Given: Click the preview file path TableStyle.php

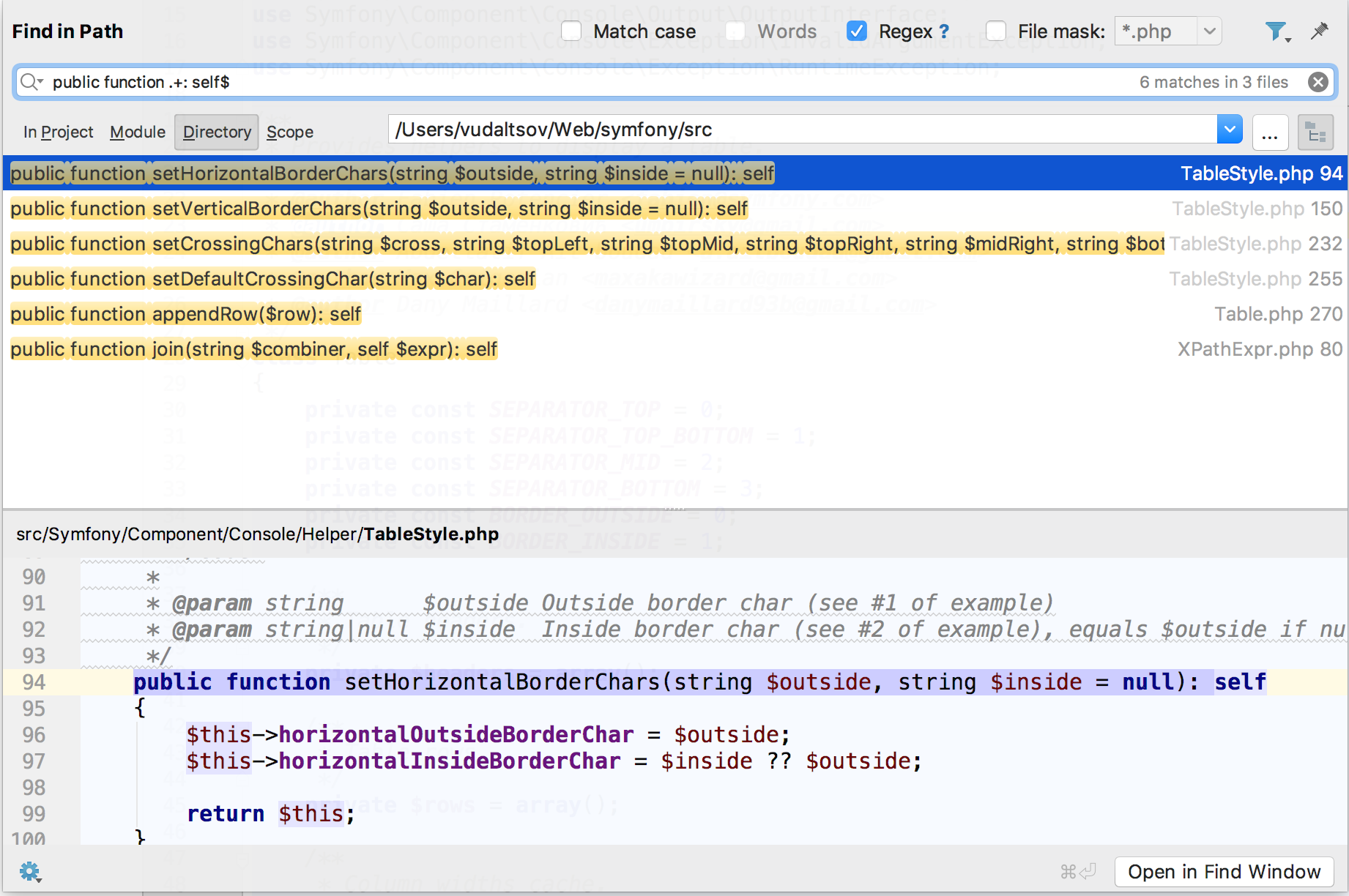Looking at the screenshot, I should click(257, 534).
